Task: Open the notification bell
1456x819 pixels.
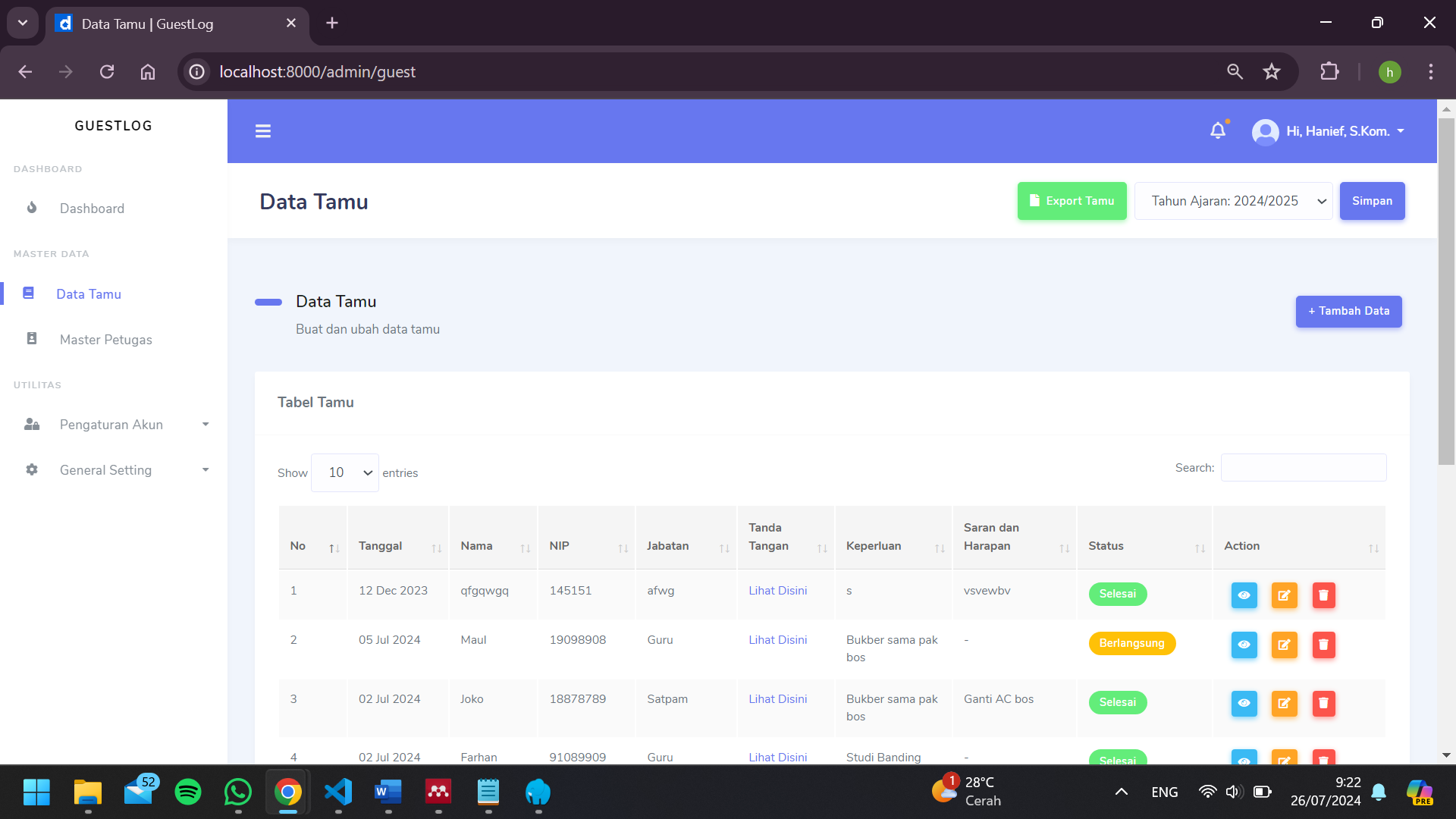Action: 1218,130
